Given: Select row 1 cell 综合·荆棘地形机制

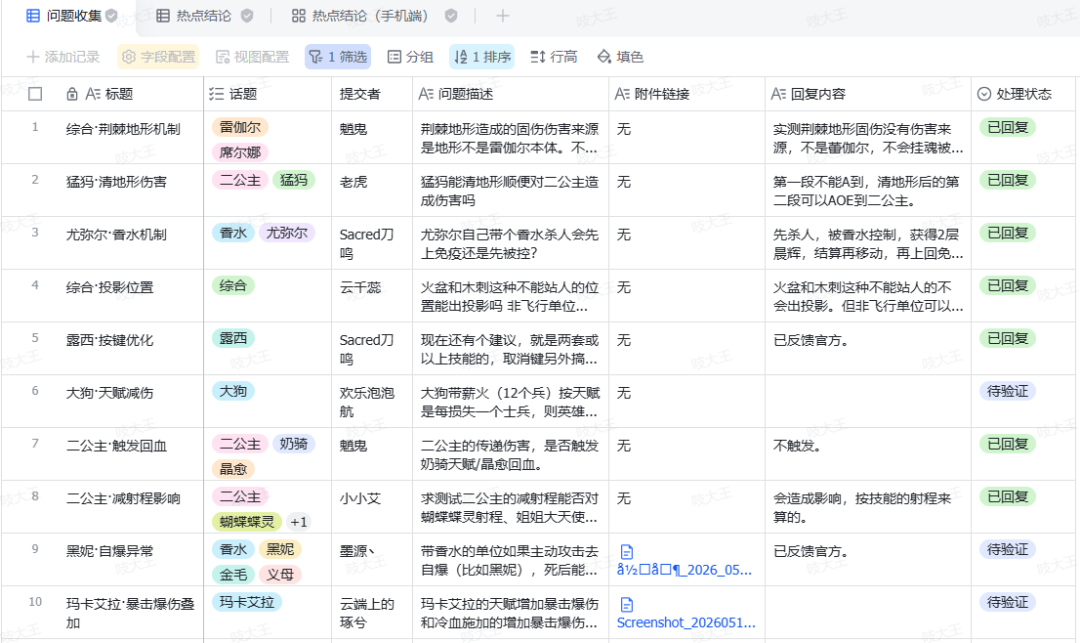Looking at the screenshot, I should point(131,137).
